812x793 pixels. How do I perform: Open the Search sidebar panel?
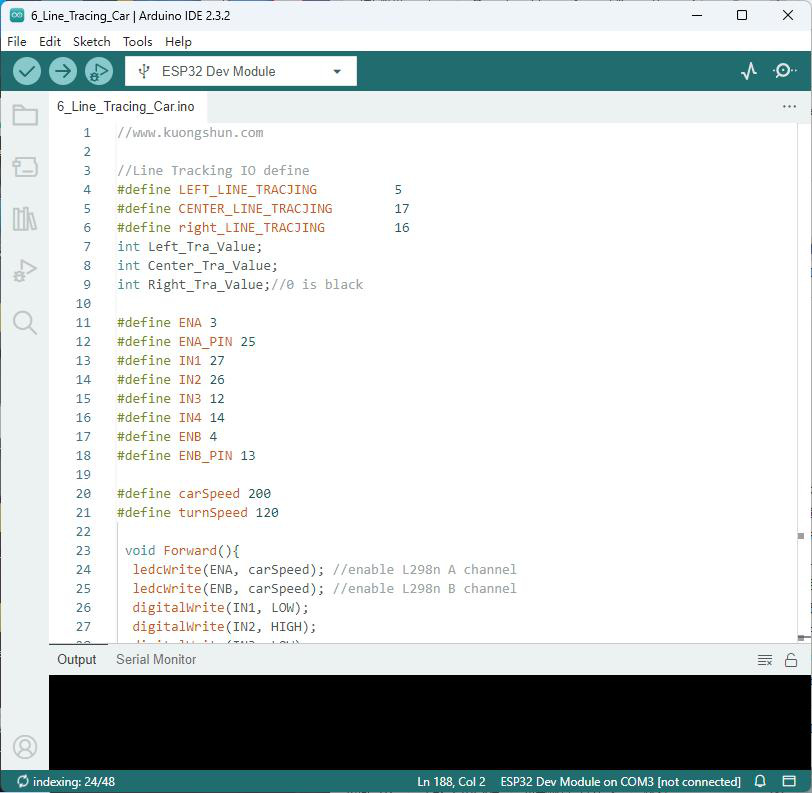(x=25, y=323)
